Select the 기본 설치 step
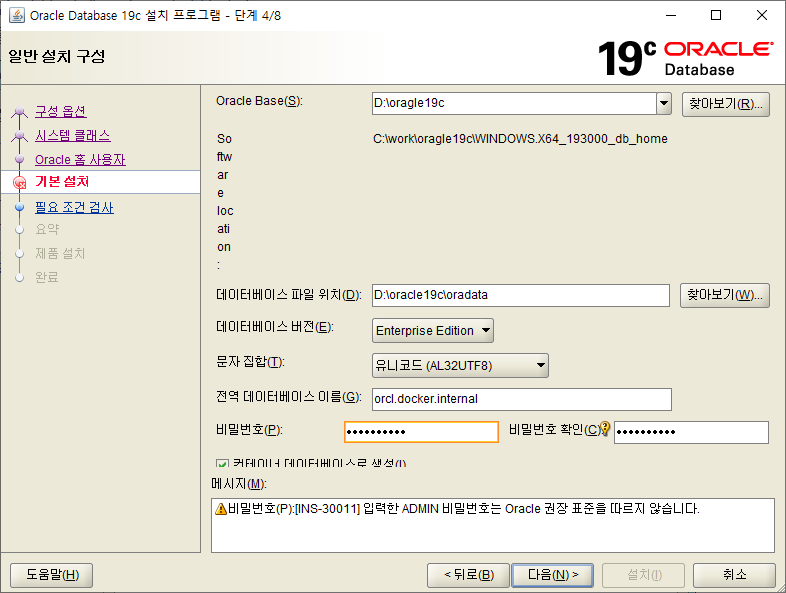This screenshot has width=786, height=593. [62, 181]
